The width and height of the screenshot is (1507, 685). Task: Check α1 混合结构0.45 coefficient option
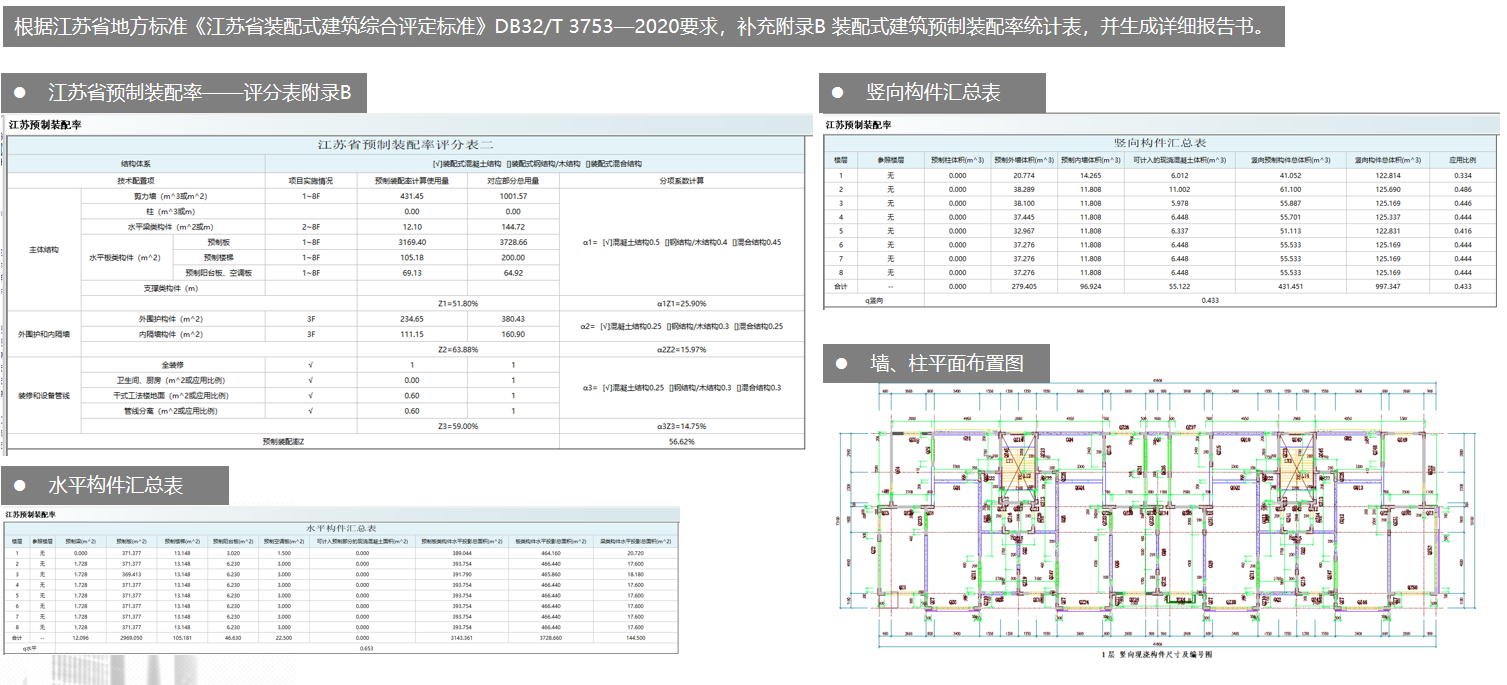pyautogui.click(x=757, y=242)
